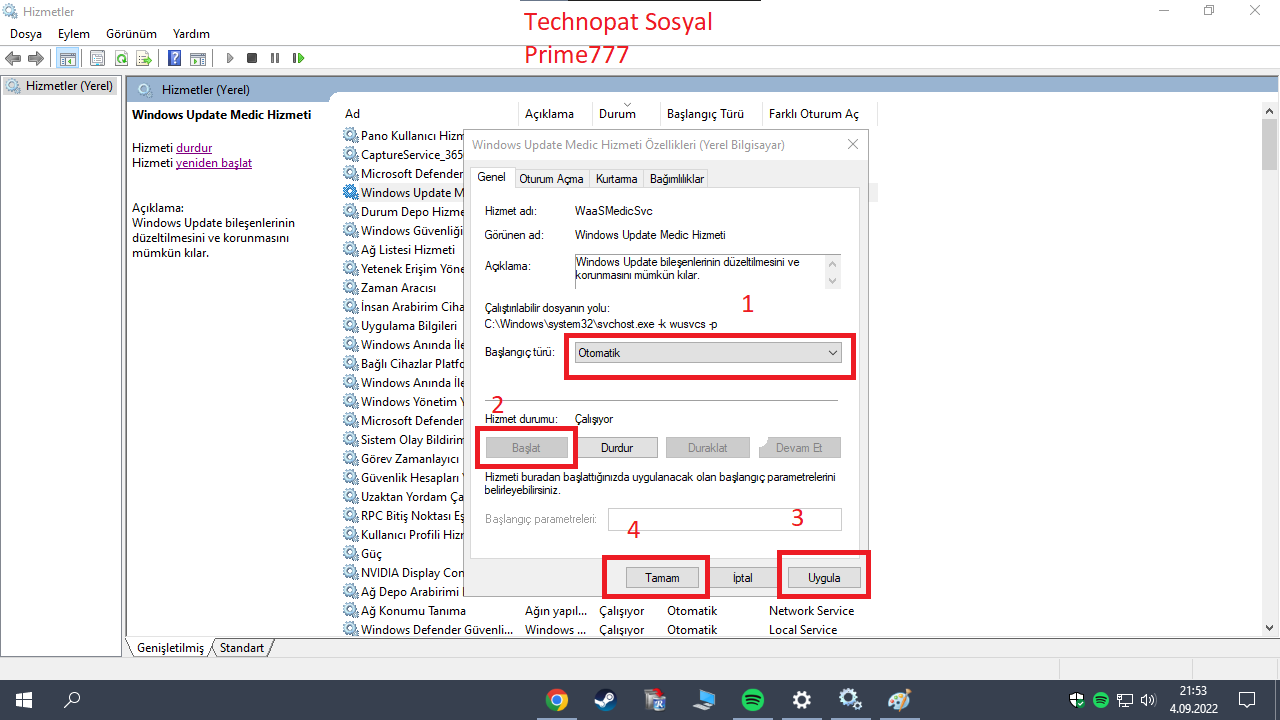Click the Forward arrow in the toolbar

click(36, 58)
